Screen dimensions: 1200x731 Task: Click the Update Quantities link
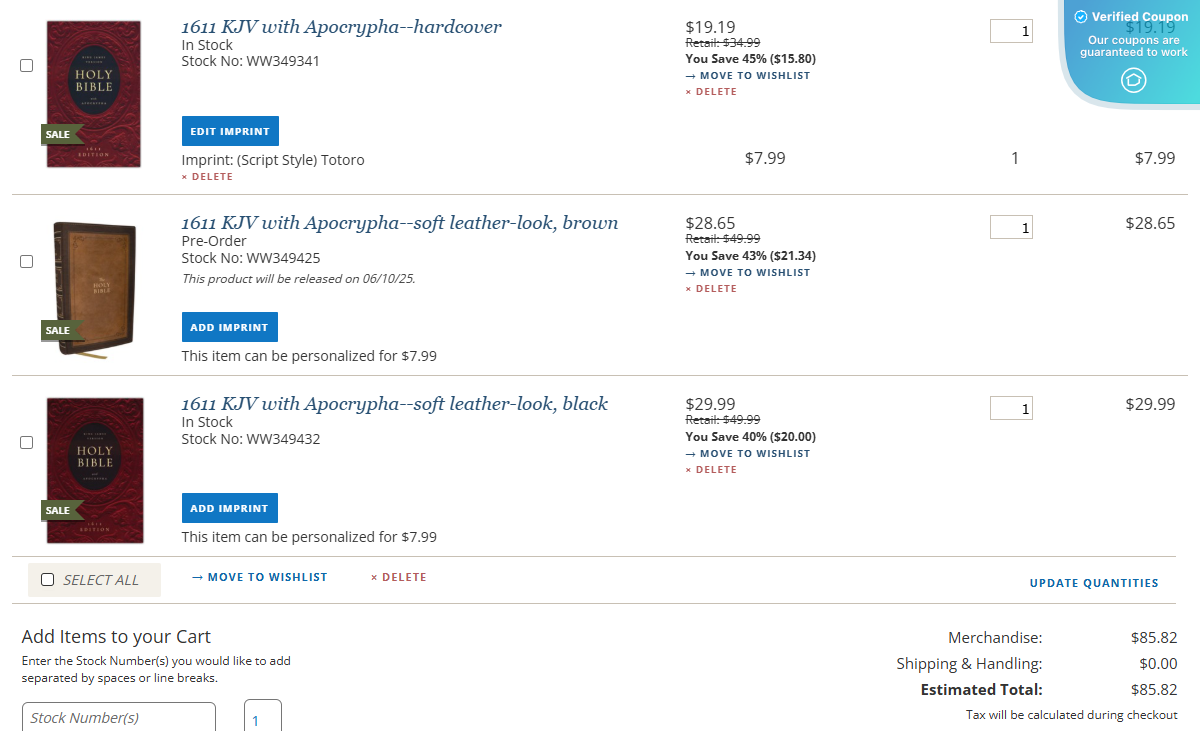coord(1094,583)
